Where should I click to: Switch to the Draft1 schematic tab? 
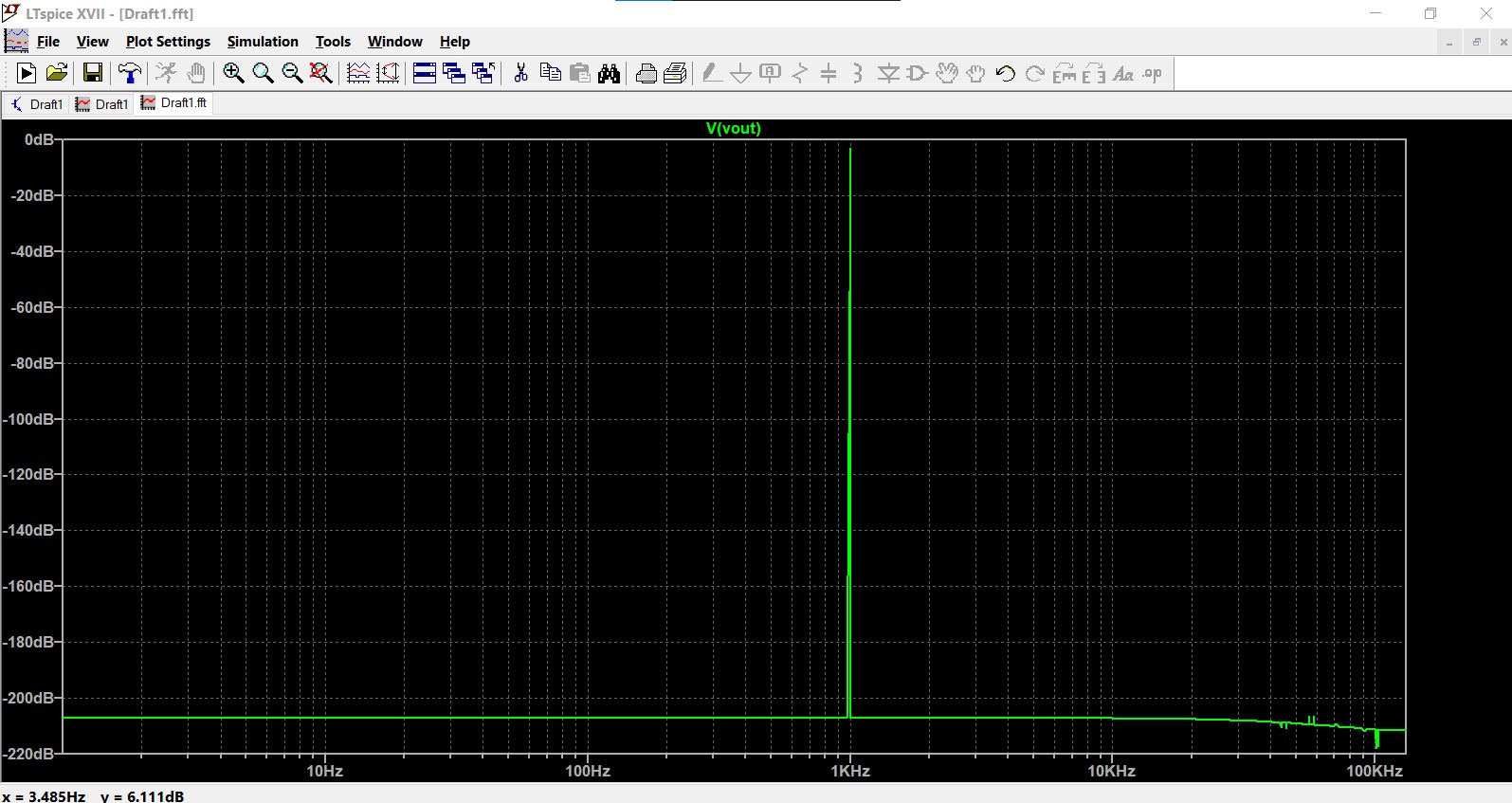pyautogui.click(x=37, y=103)
